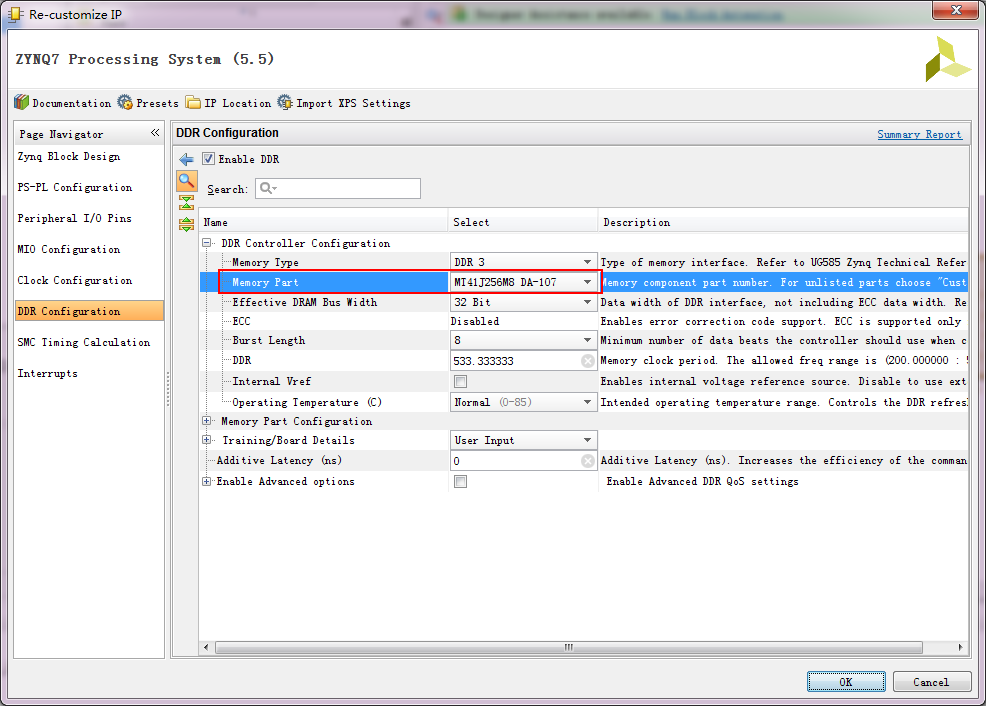The width and height of the screenshot is (986, 706).
Task: Expand Training/Board Details node
Action: tap(206, 440)
